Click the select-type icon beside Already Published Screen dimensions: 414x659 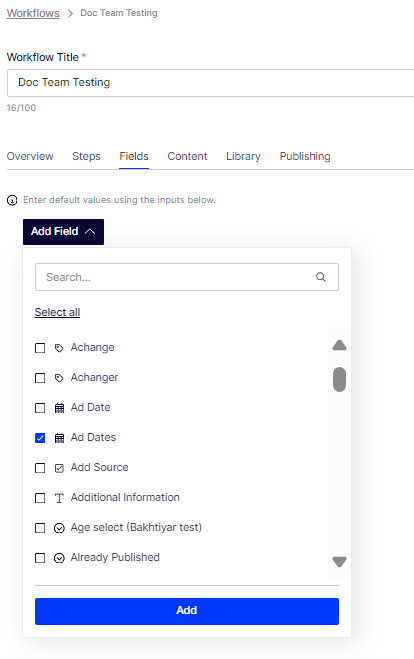(x=59, y=558)
